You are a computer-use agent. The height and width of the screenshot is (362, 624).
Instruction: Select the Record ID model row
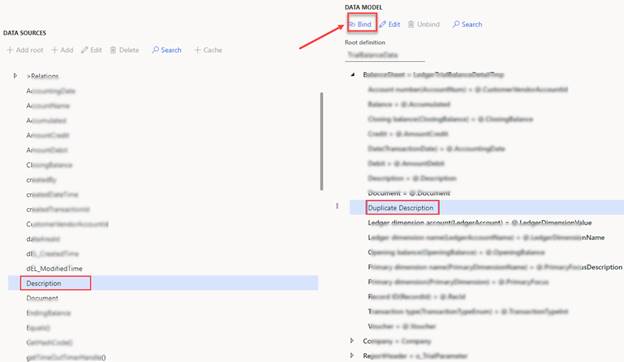pyautogui.click(x=416, y=296)
